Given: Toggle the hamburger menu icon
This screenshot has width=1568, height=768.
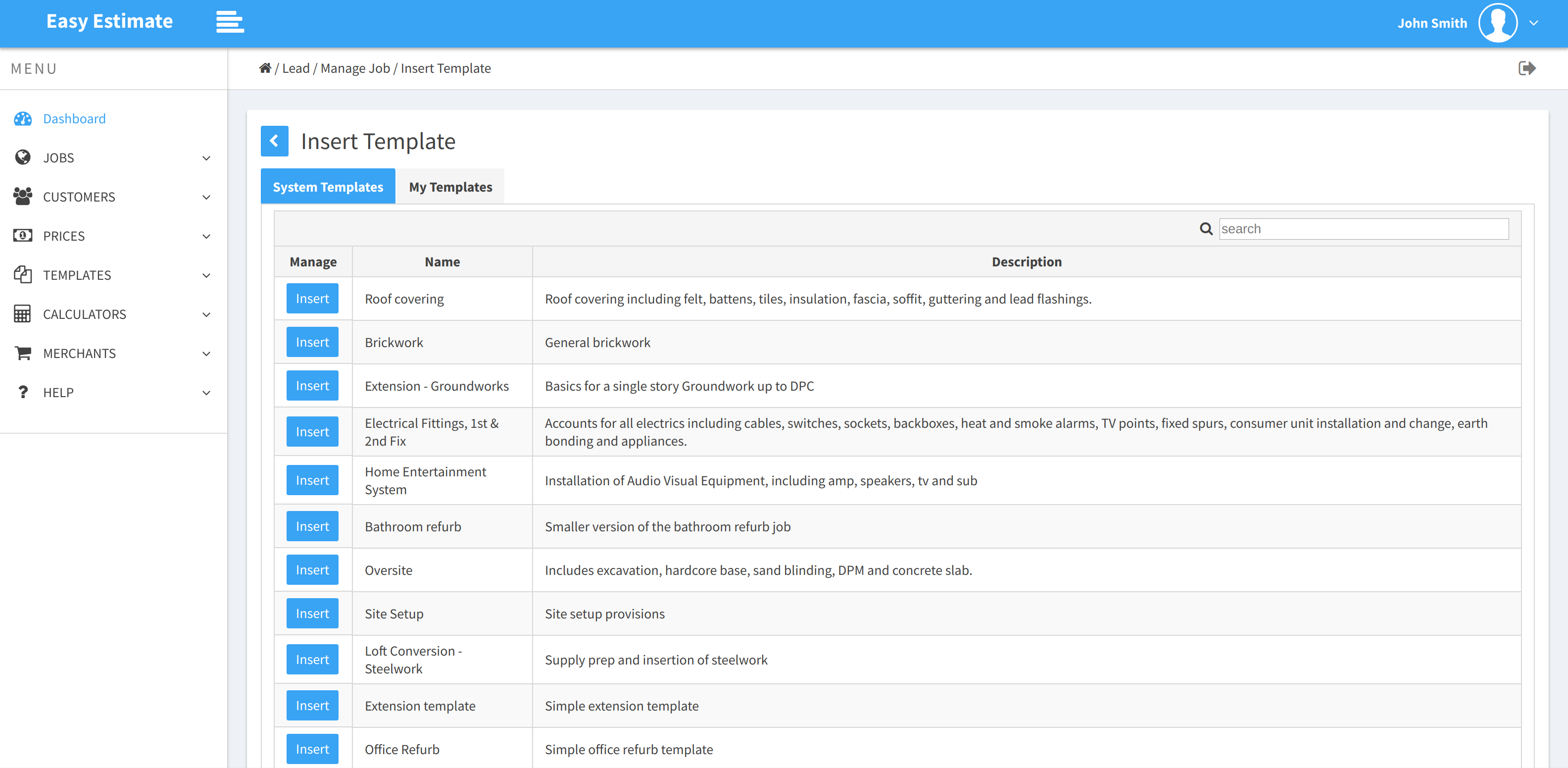Looking at the screenshot, I should click(x=230, y=23).
